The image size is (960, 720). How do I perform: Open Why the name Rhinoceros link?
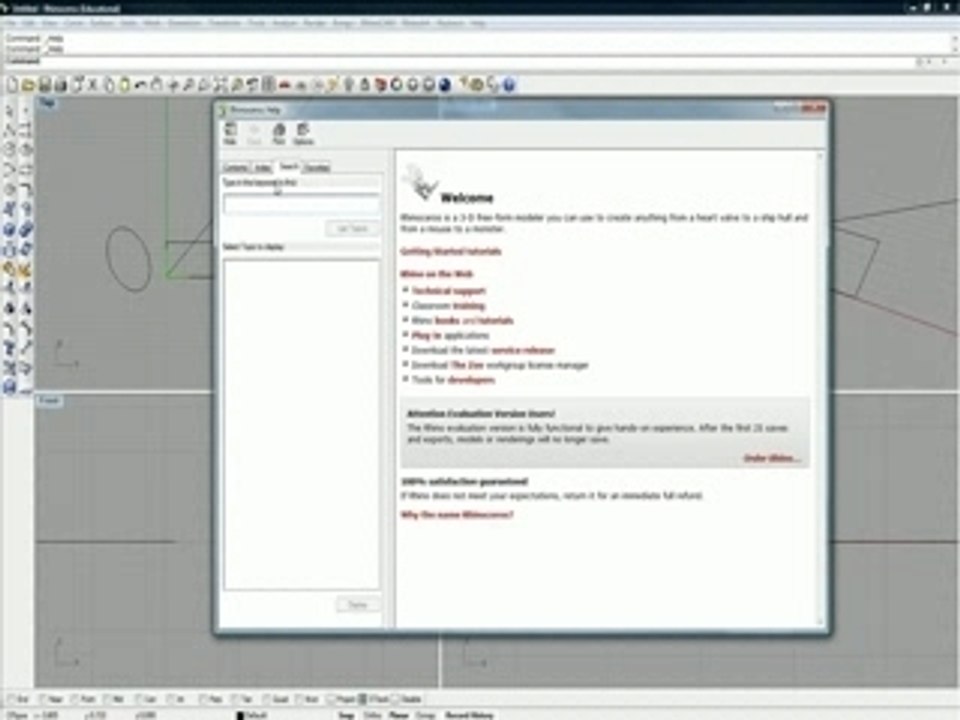(x=457, y=514)
